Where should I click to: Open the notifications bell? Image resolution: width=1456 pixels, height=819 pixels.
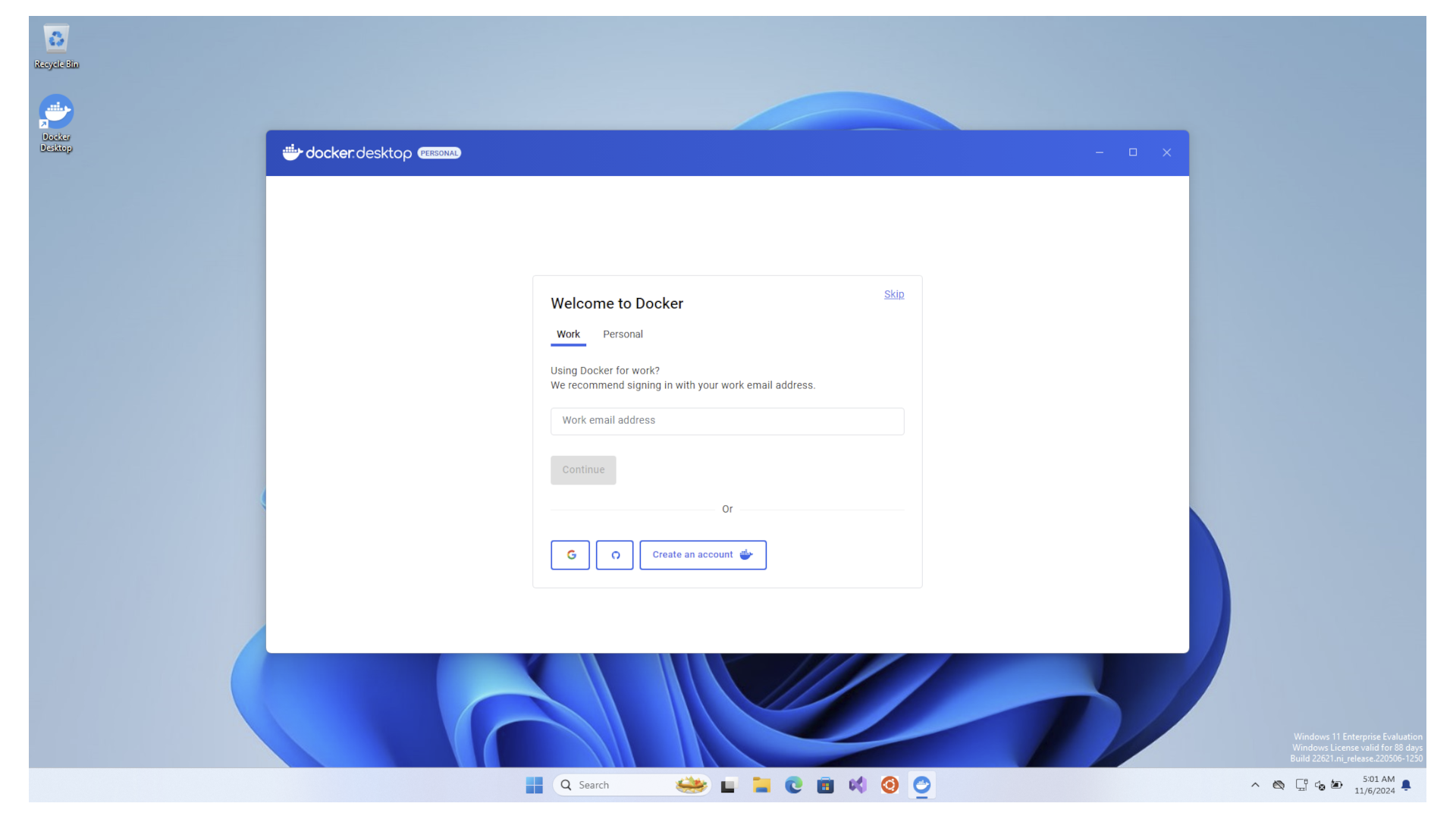[1407, 785]
